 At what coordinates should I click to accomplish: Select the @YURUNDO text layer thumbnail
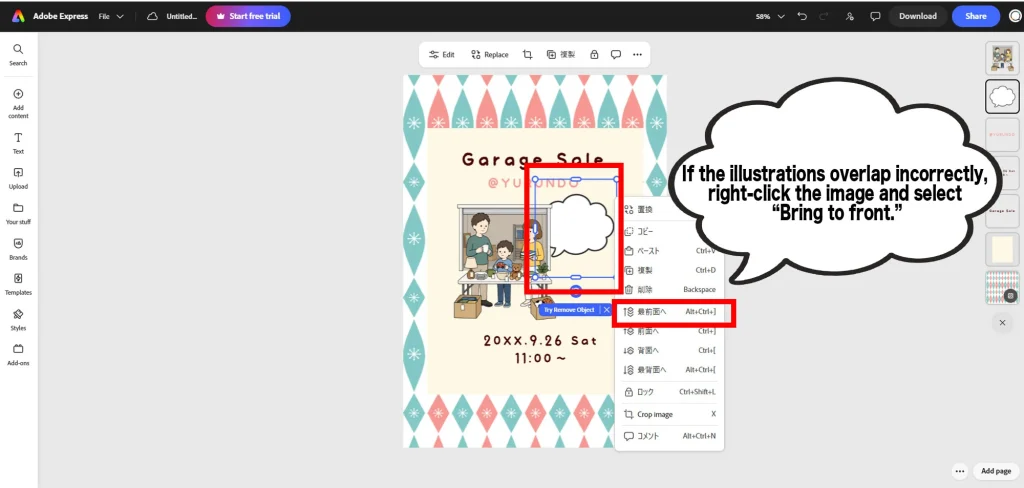pyautogui.click(x=1002, y=135)
